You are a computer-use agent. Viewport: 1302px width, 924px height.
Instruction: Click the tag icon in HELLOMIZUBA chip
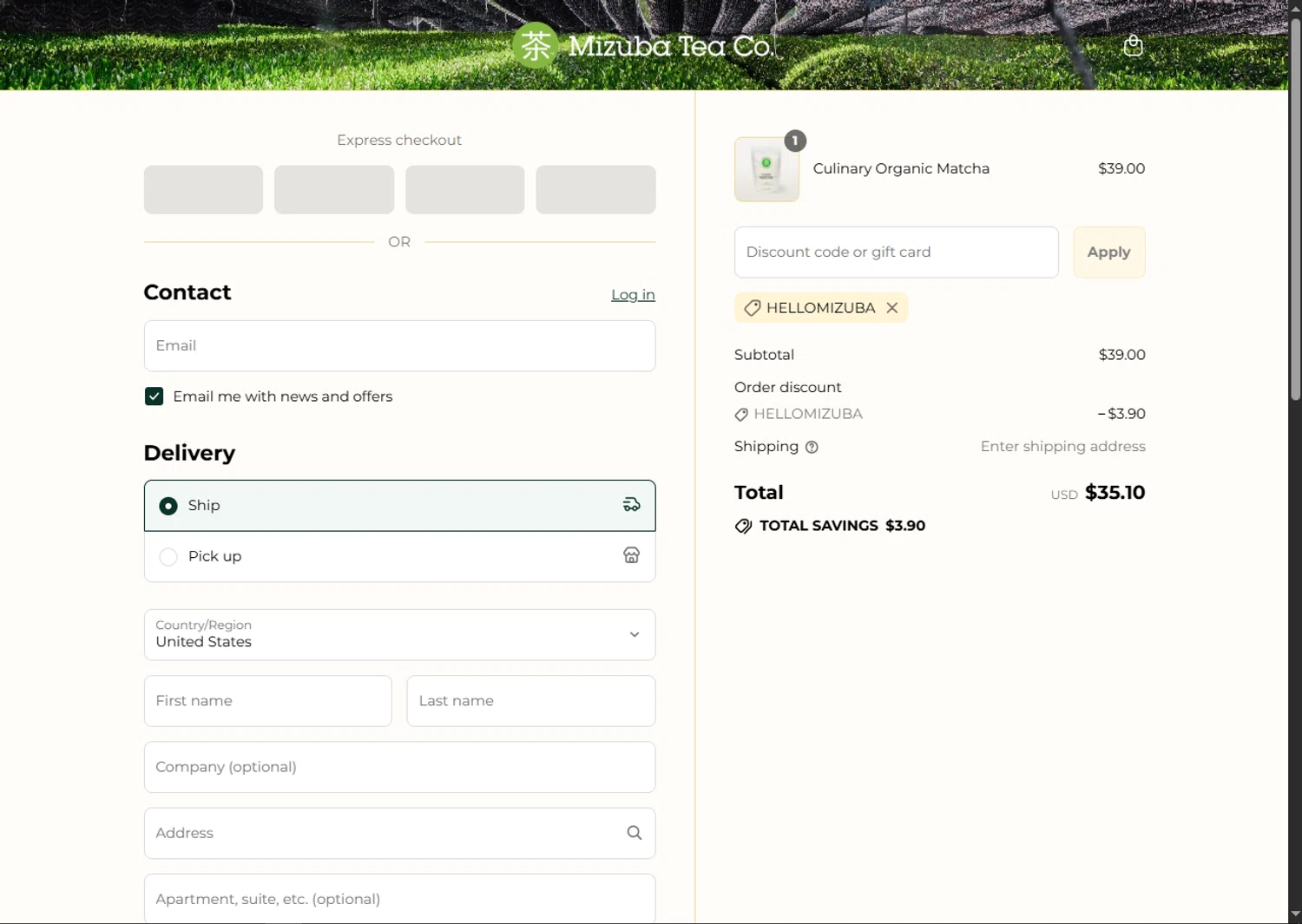click(752, 308)
